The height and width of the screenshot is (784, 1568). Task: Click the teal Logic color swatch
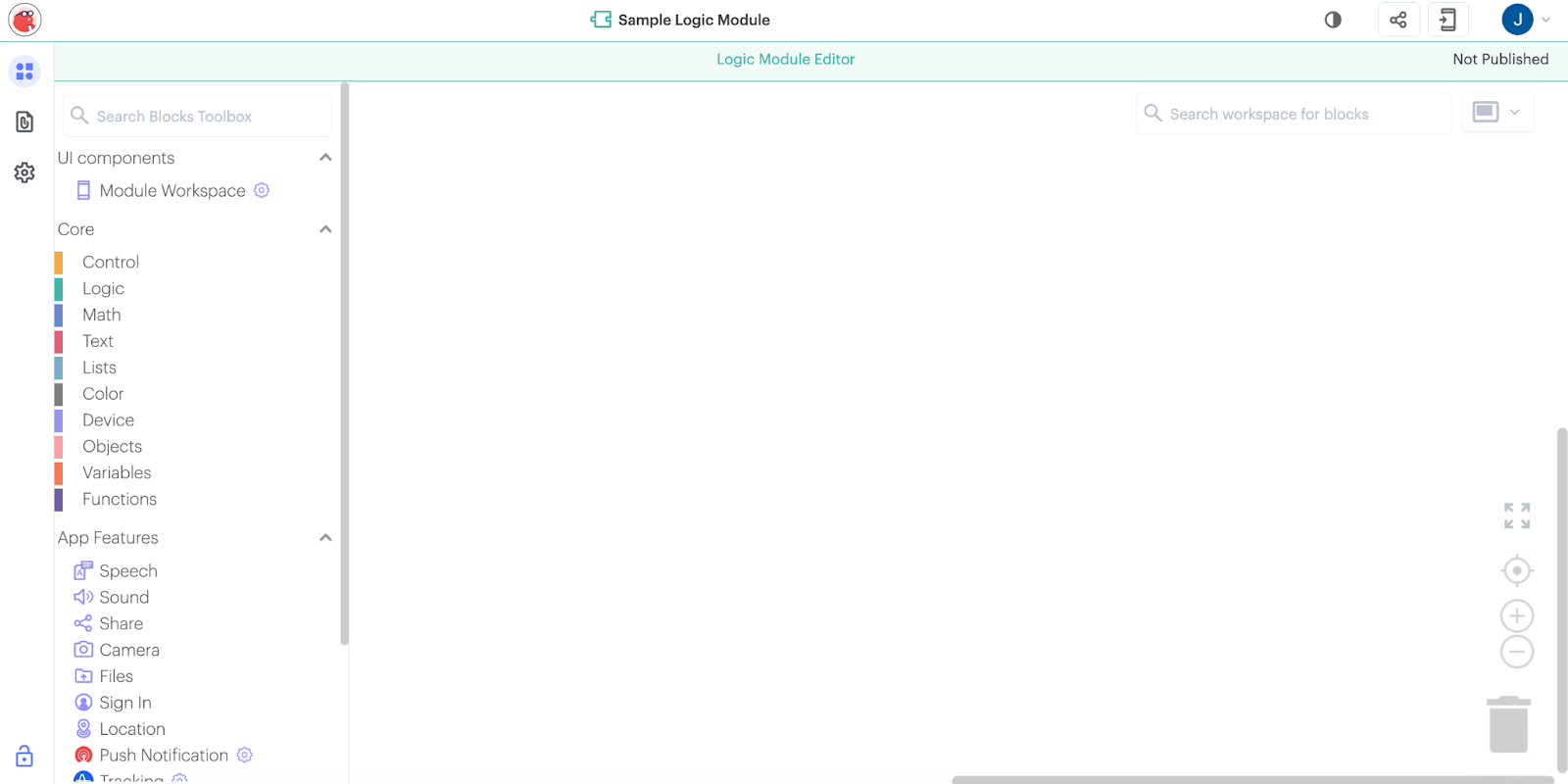click(x=59, y=288)
